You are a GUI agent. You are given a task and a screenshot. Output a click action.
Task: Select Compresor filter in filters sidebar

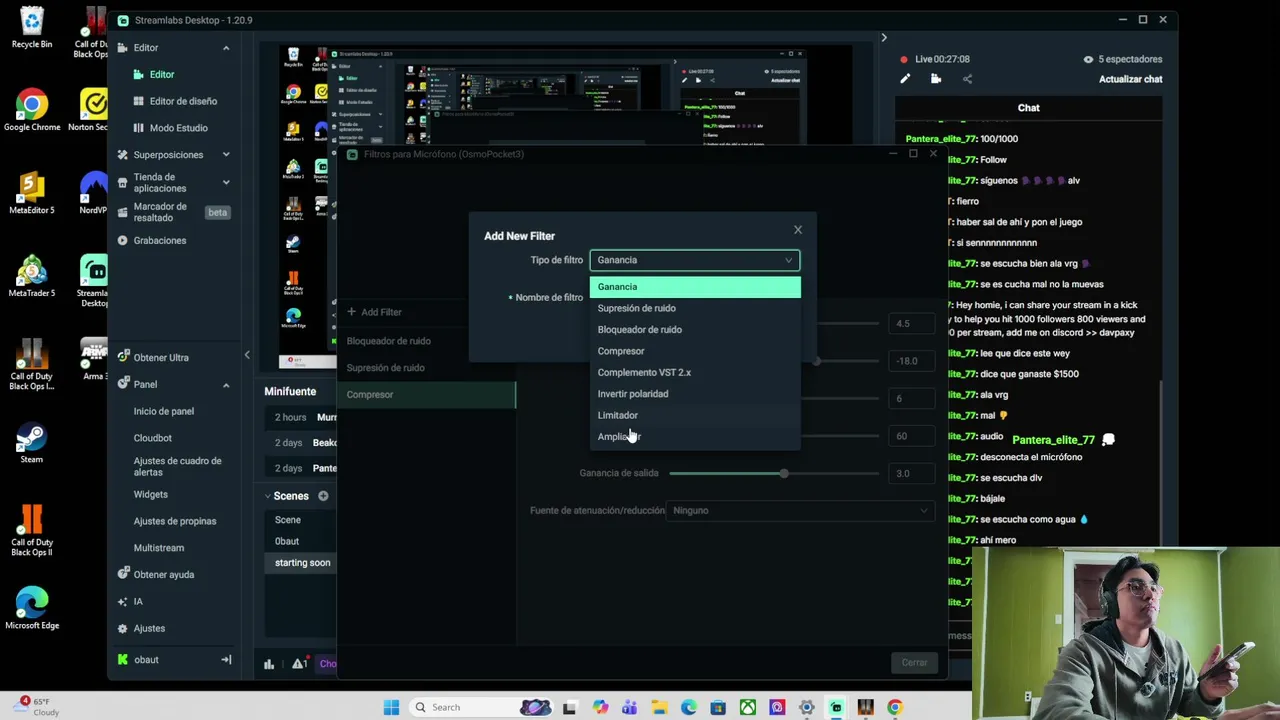coord(426,394)
